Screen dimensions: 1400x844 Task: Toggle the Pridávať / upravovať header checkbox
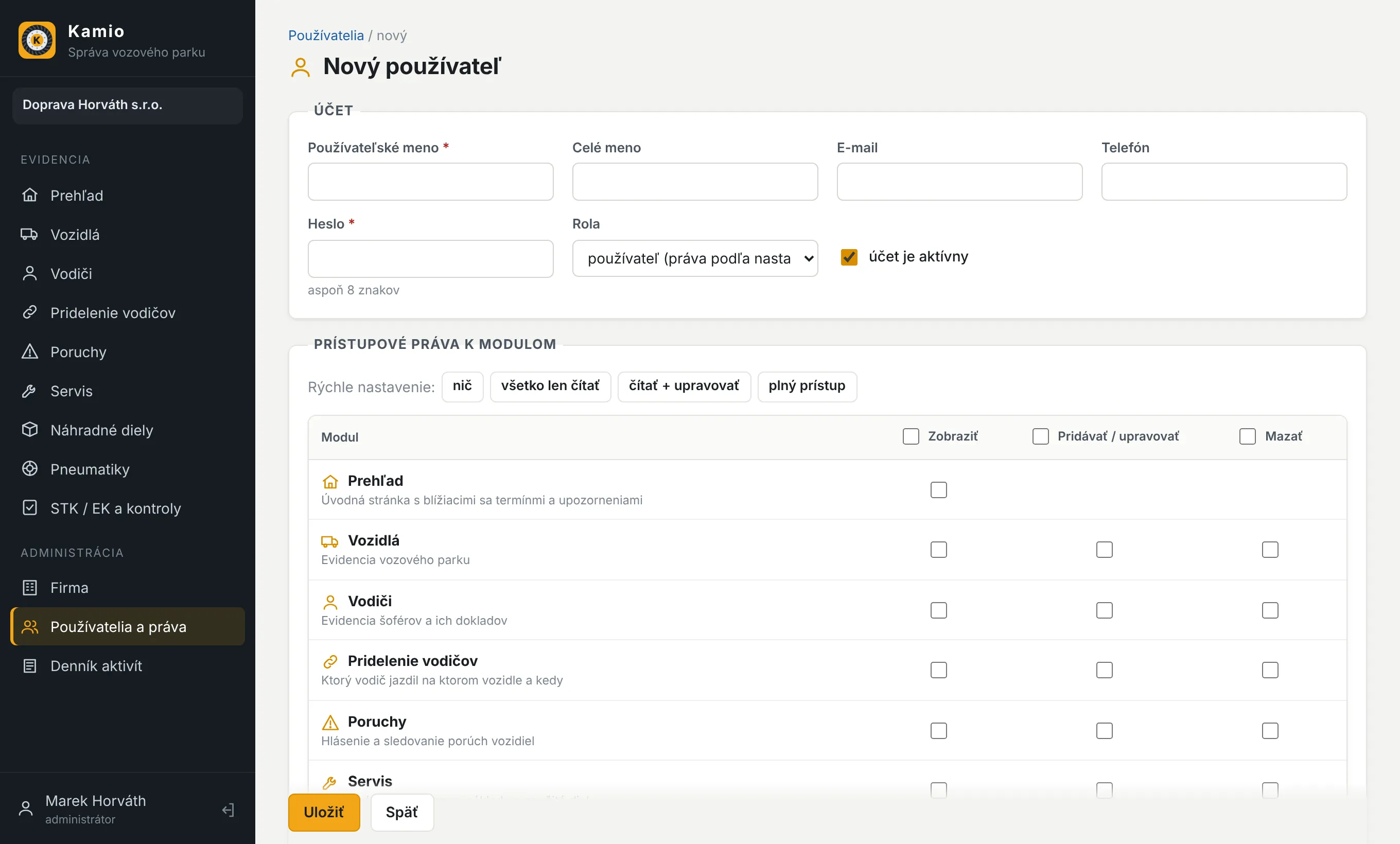pos(1040,436)
